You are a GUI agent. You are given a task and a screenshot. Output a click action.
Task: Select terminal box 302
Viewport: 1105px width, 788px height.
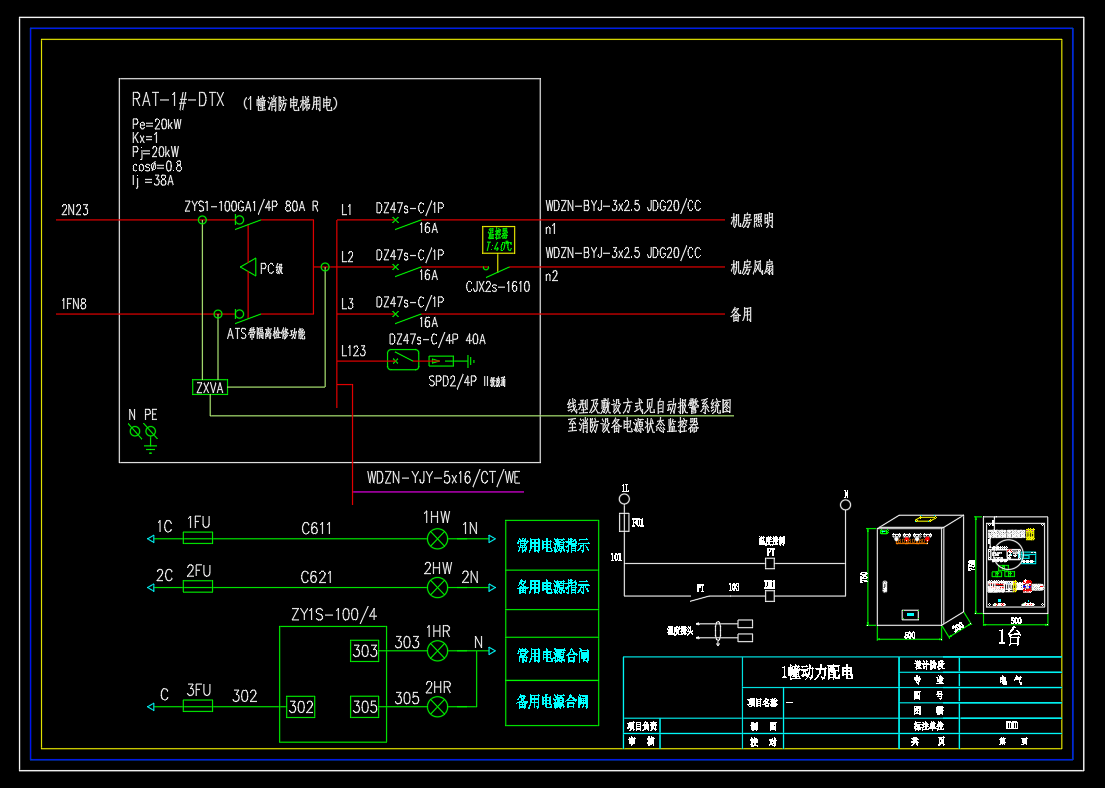pos(301,707)
